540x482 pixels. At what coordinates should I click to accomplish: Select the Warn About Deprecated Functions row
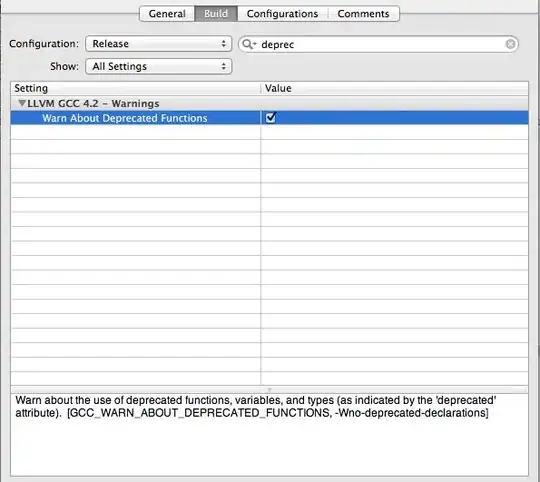(269, 118)
